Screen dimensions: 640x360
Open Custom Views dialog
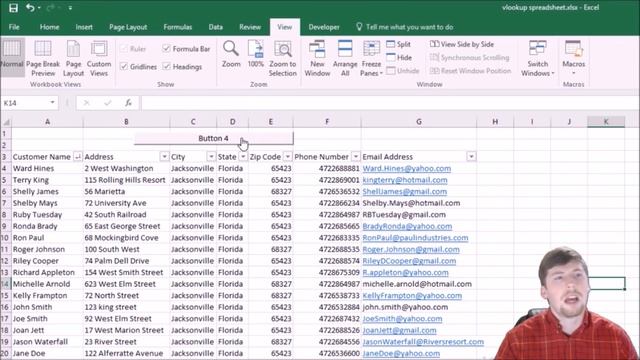point(99,58)
